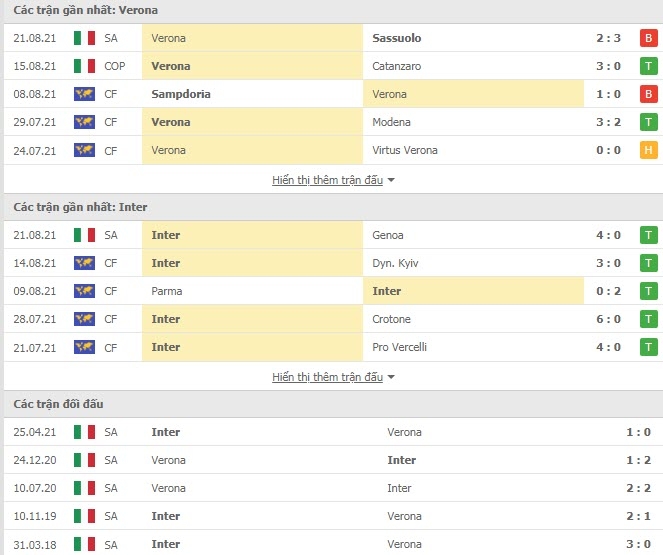The height and width of the screenshot is (555, 663).
Task: Click the dropdown arrow beside Verona's show-more link
Action: click(x=391, y=180)
